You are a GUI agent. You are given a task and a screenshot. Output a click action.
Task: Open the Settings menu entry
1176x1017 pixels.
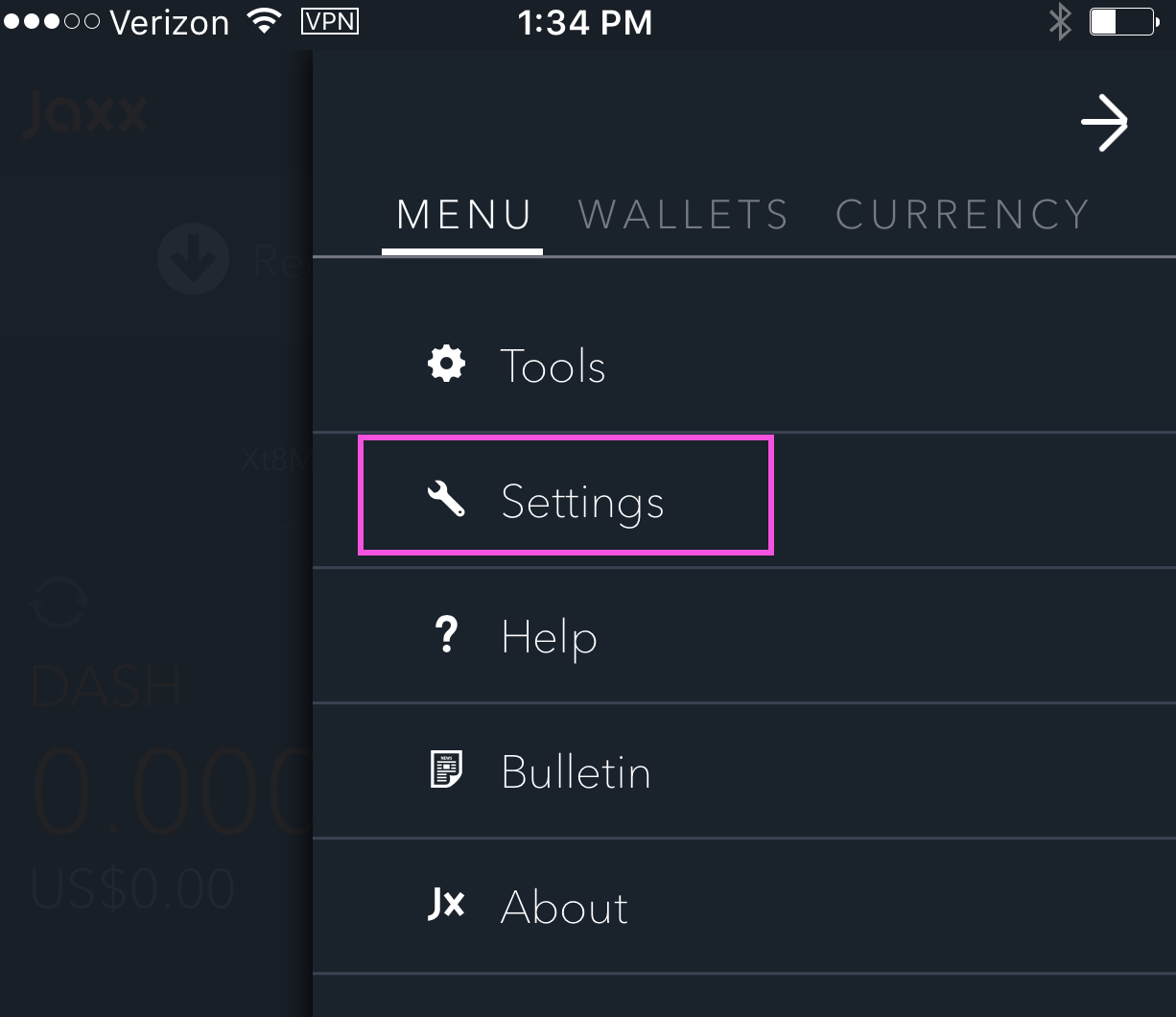[x=582, y=502]
